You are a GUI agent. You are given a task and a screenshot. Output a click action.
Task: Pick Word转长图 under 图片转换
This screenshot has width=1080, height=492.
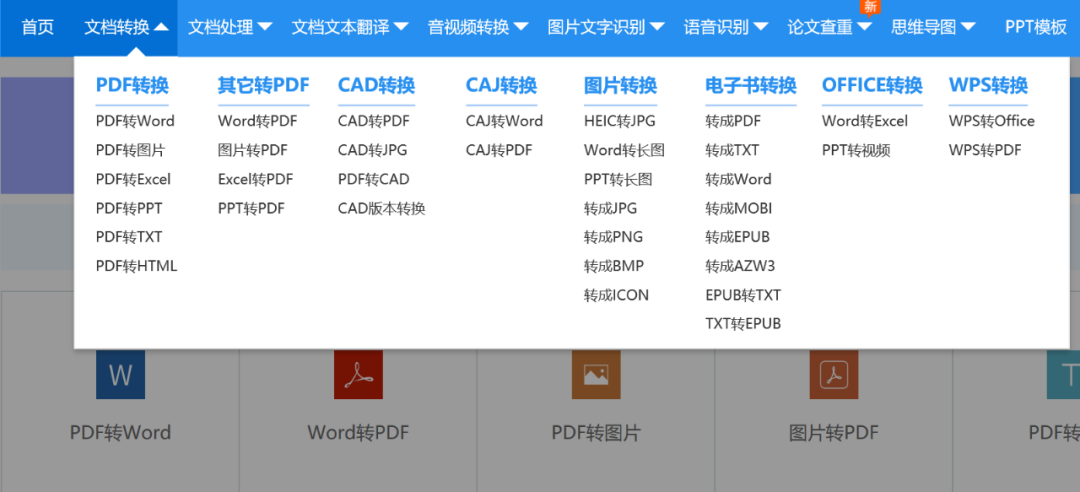[x=624, y=150]
